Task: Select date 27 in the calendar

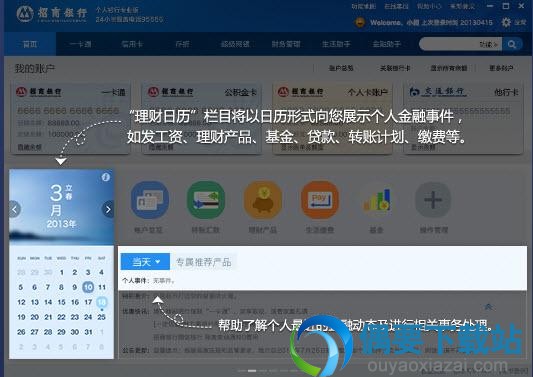Action: 35,332
